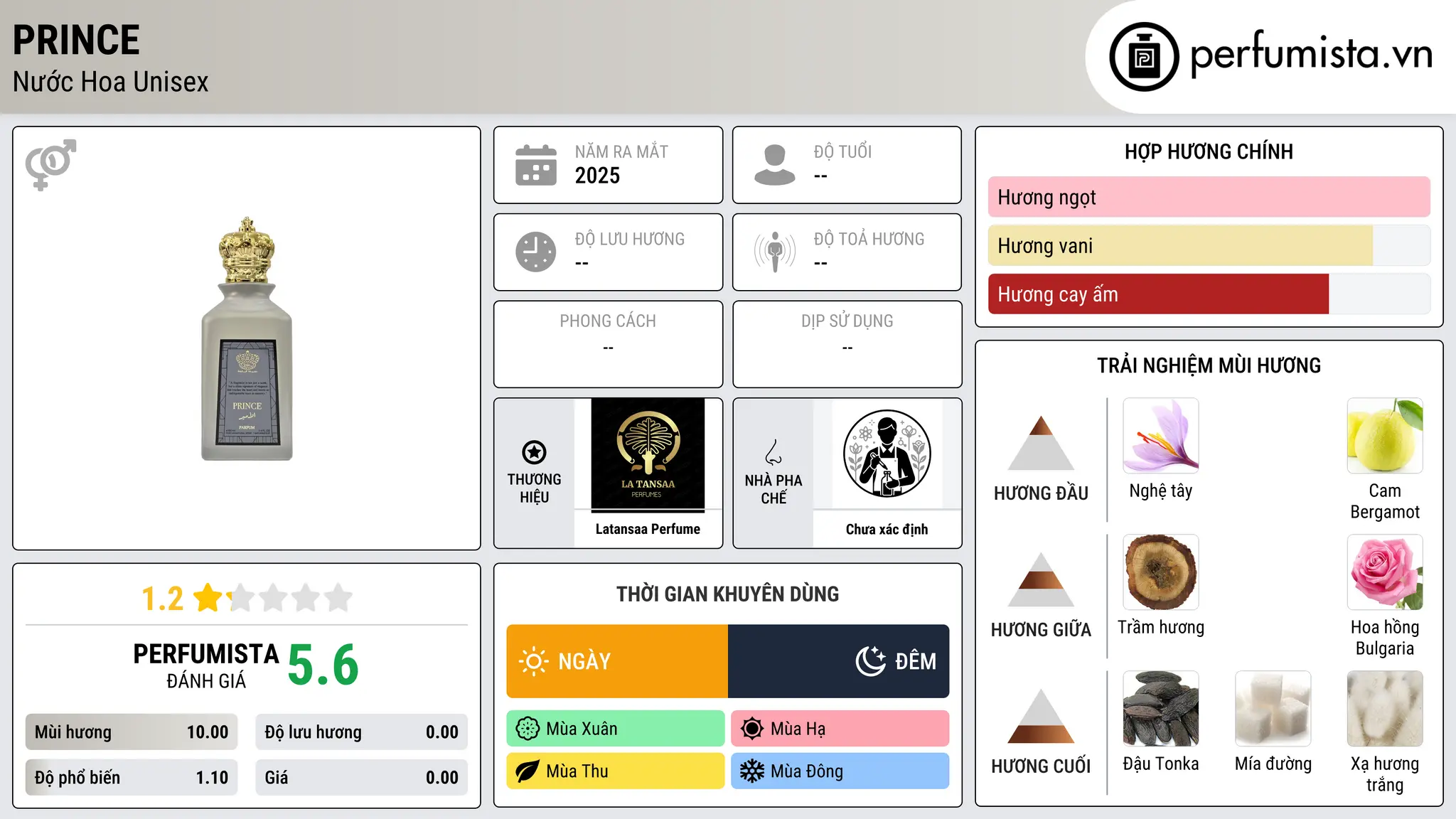The width and height of the screenshot is (1456, 819).
Task: Choose the Mùa Xuân season tag
Action: [616, 729]
